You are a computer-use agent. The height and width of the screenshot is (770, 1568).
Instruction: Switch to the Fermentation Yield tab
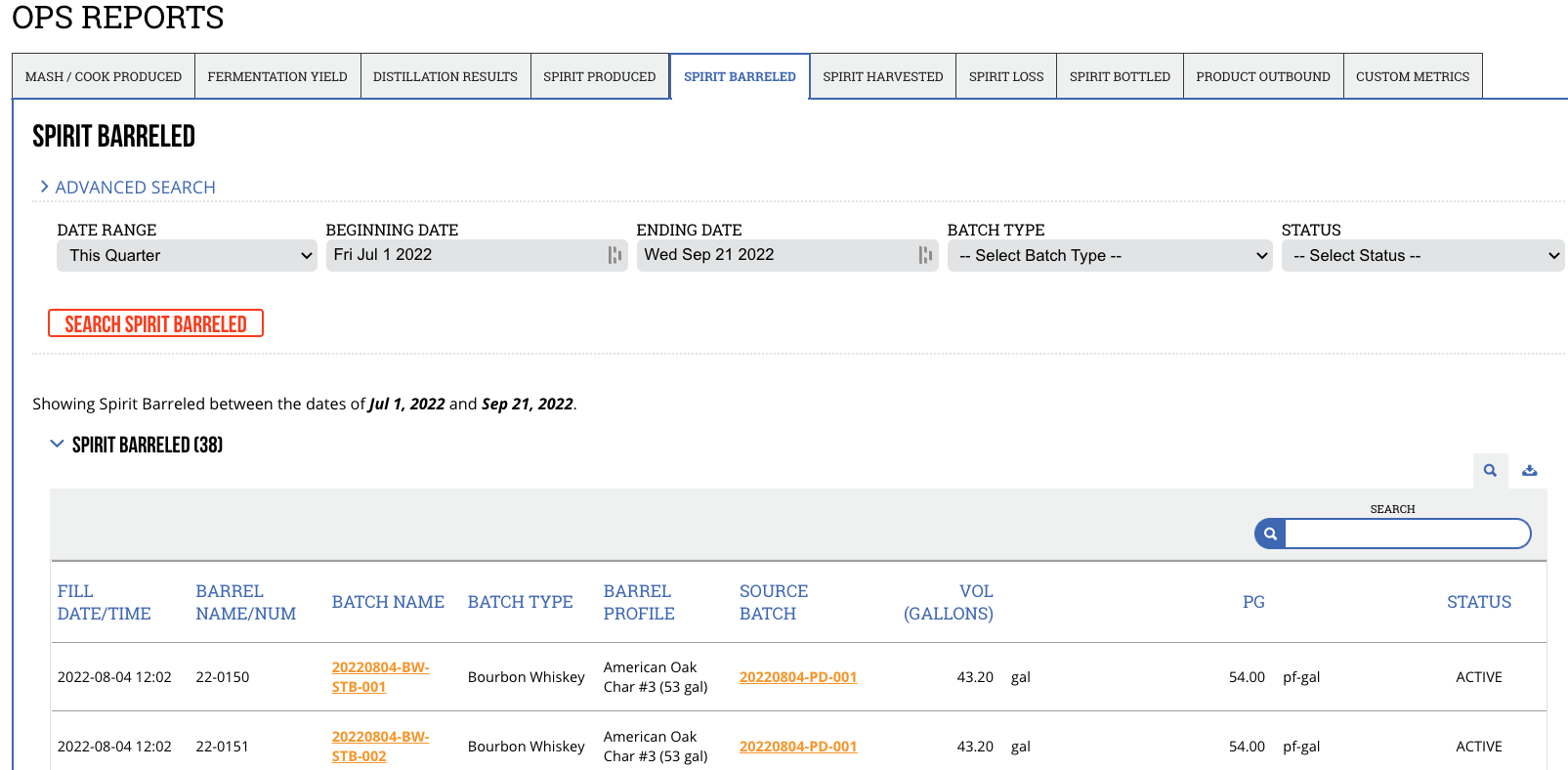(277, 76)
